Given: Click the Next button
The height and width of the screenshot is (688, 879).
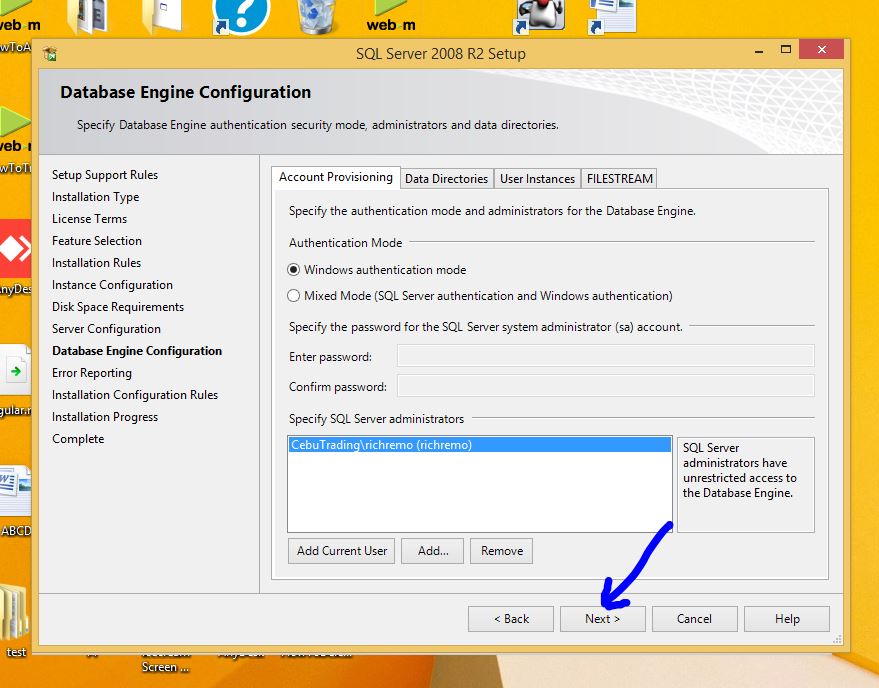Looking at the screenshot, I should tap(602, 619).
